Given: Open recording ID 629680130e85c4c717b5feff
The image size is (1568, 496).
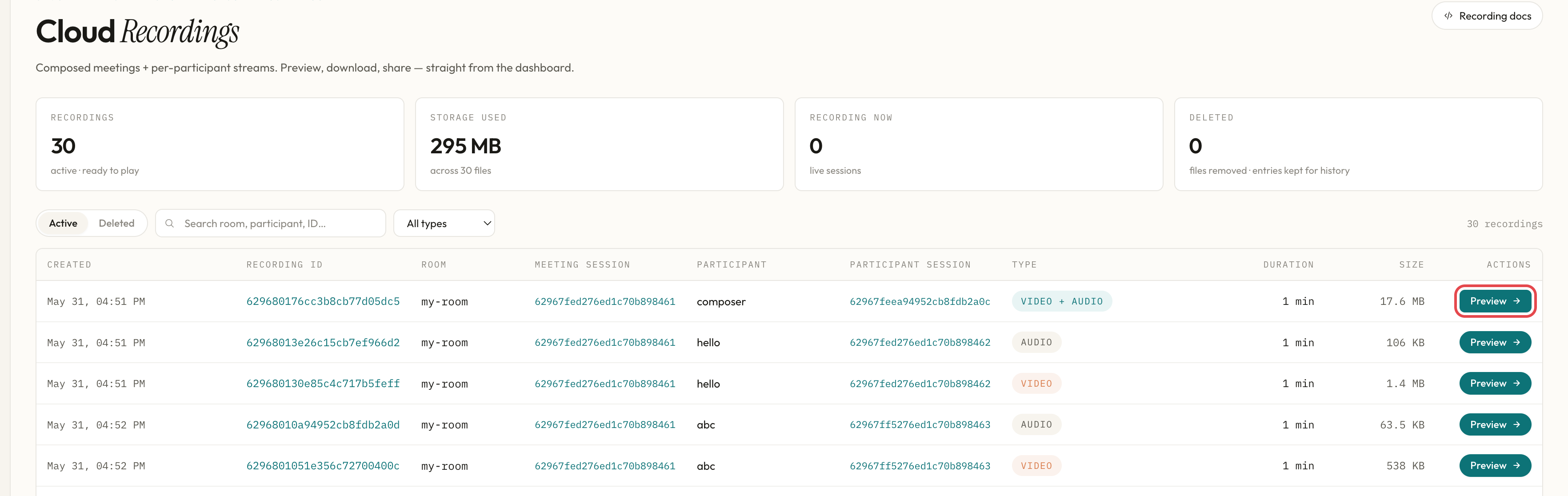Looking at the screenshot, I should click(x=323, y=384).
